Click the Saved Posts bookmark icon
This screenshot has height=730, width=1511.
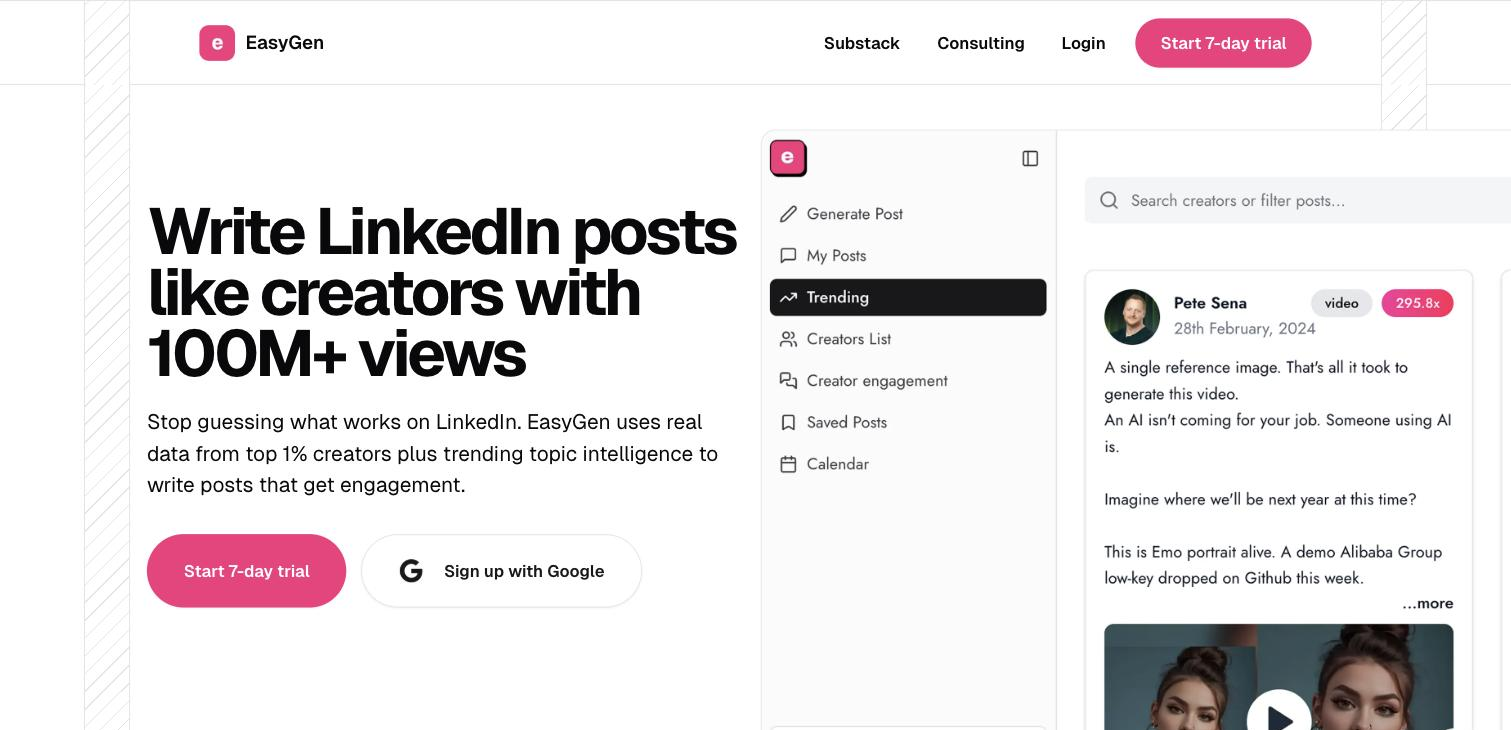788,423
